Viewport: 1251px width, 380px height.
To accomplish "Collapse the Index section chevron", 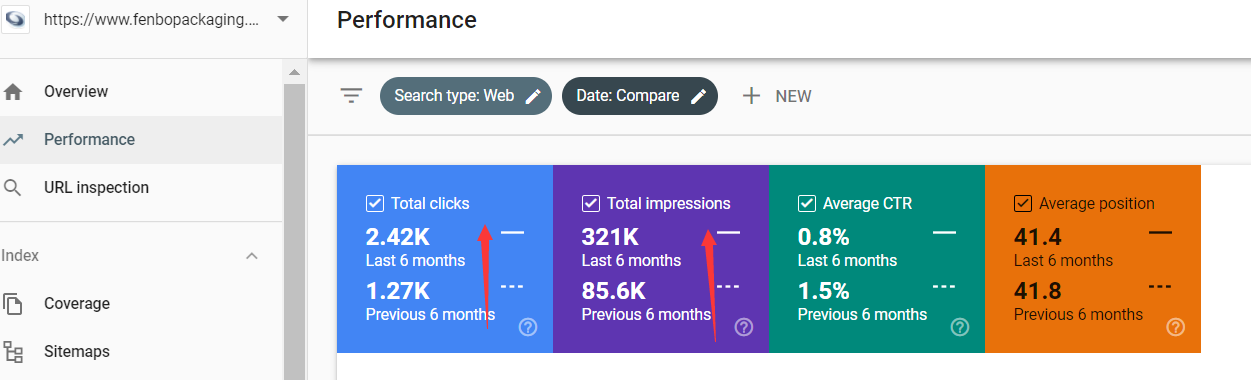I will point(252,256).
